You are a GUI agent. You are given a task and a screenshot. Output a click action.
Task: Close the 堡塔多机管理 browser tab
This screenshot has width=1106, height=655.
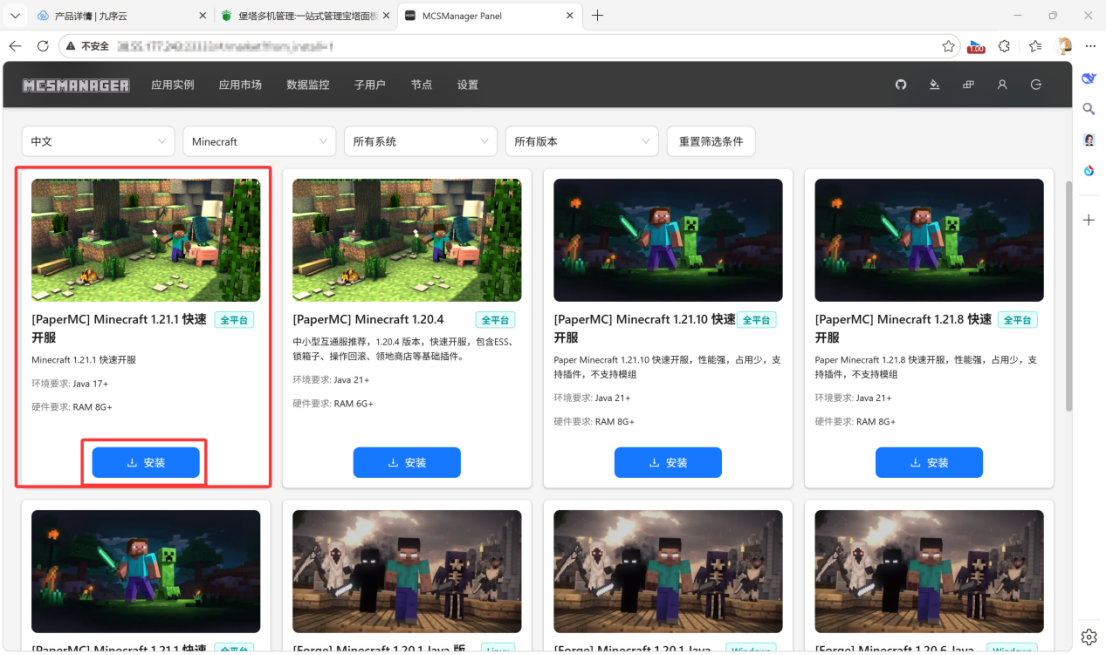click(x=386, y=16)
